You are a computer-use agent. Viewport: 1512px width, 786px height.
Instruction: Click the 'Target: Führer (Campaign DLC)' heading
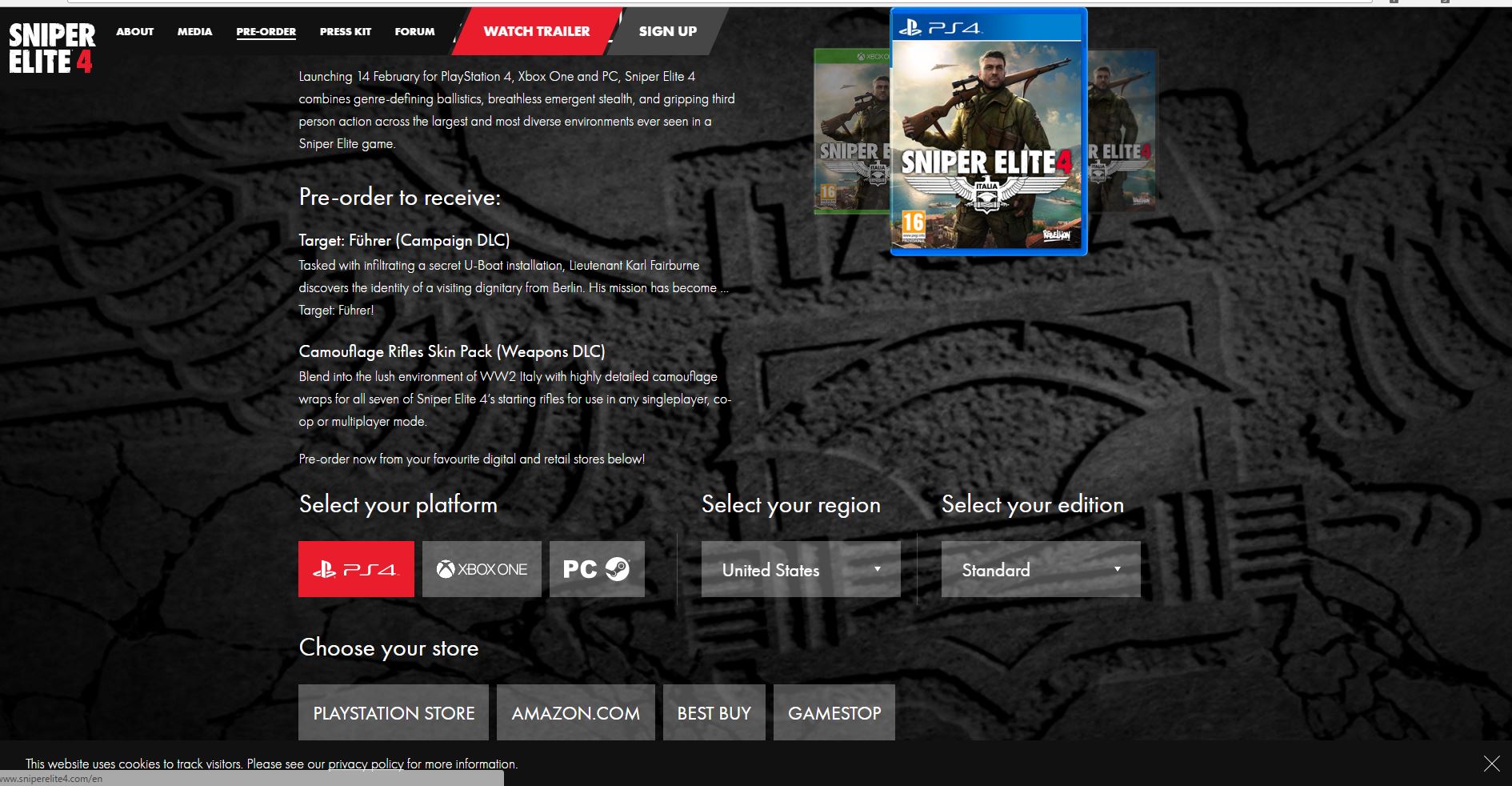404,240
